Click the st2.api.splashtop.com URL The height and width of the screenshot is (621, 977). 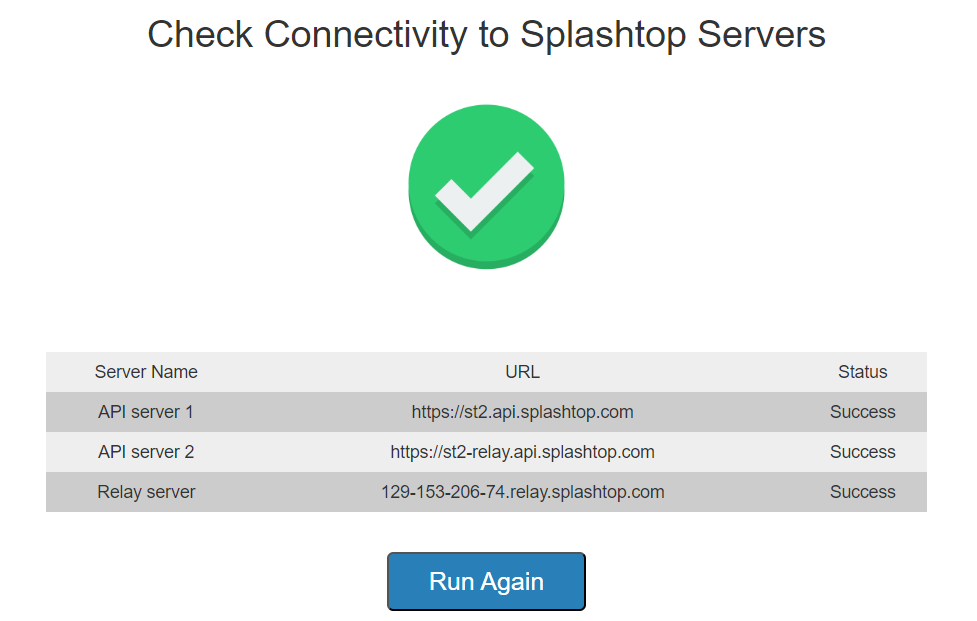(522, 412)
